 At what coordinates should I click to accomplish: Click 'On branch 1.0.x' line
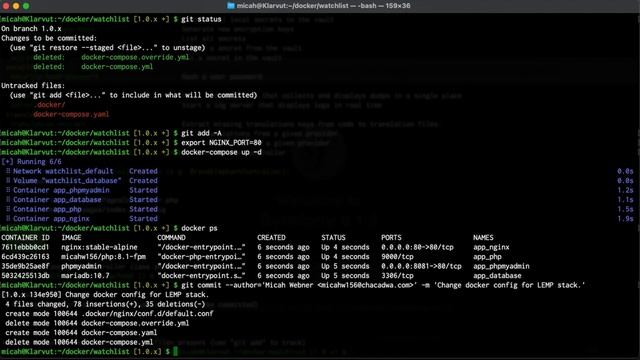tap(31, 29)
